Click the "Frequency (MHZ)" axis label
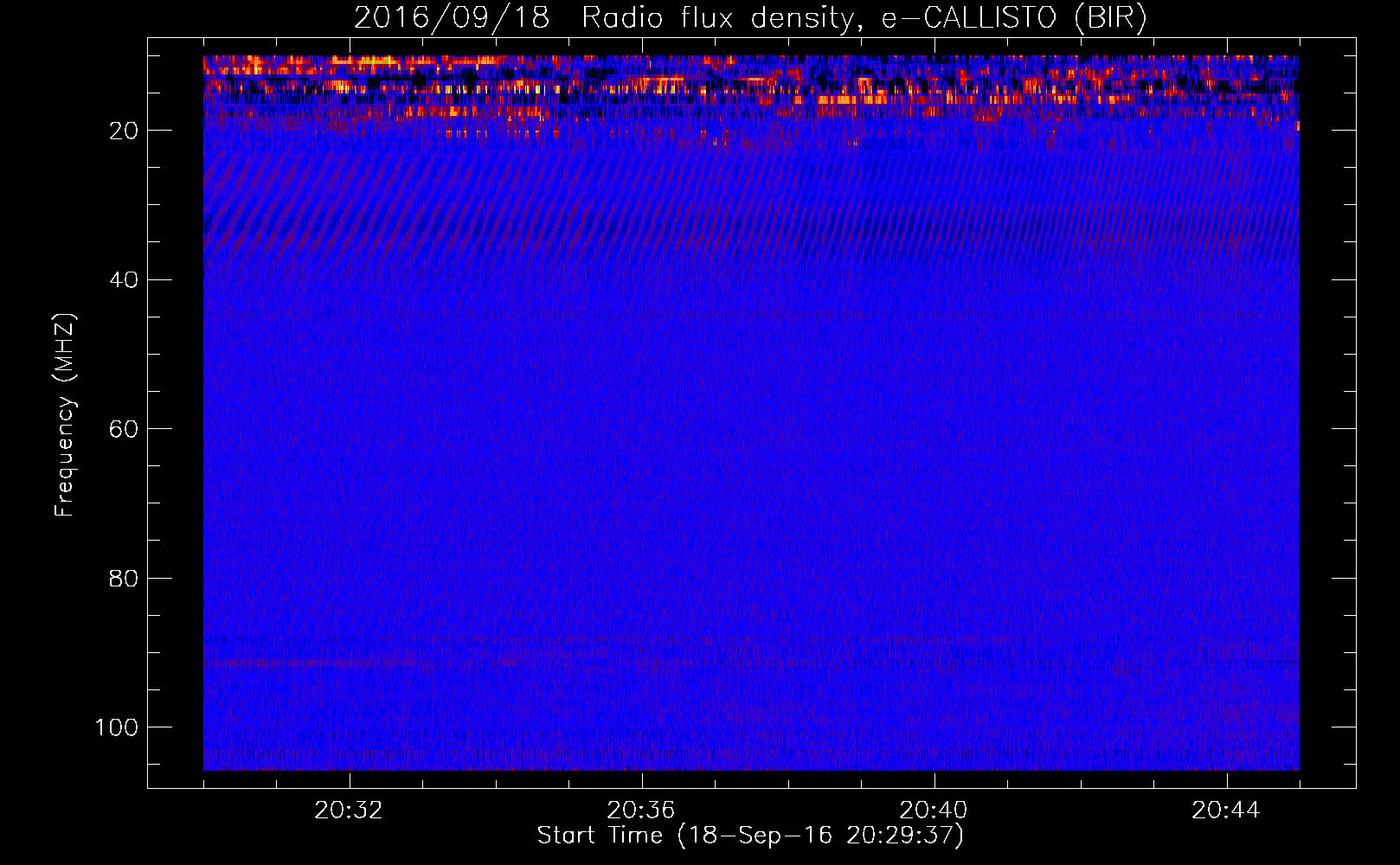This screenshot has height=865, width=1400. [x=65, y=415]
